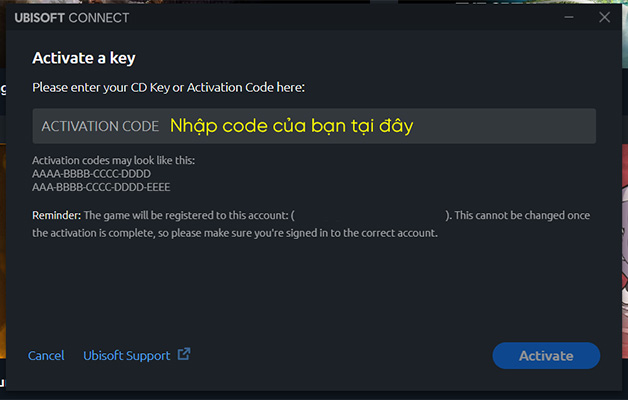
Task: Open the Ubisoft Support link
Action: pos(127,356)
